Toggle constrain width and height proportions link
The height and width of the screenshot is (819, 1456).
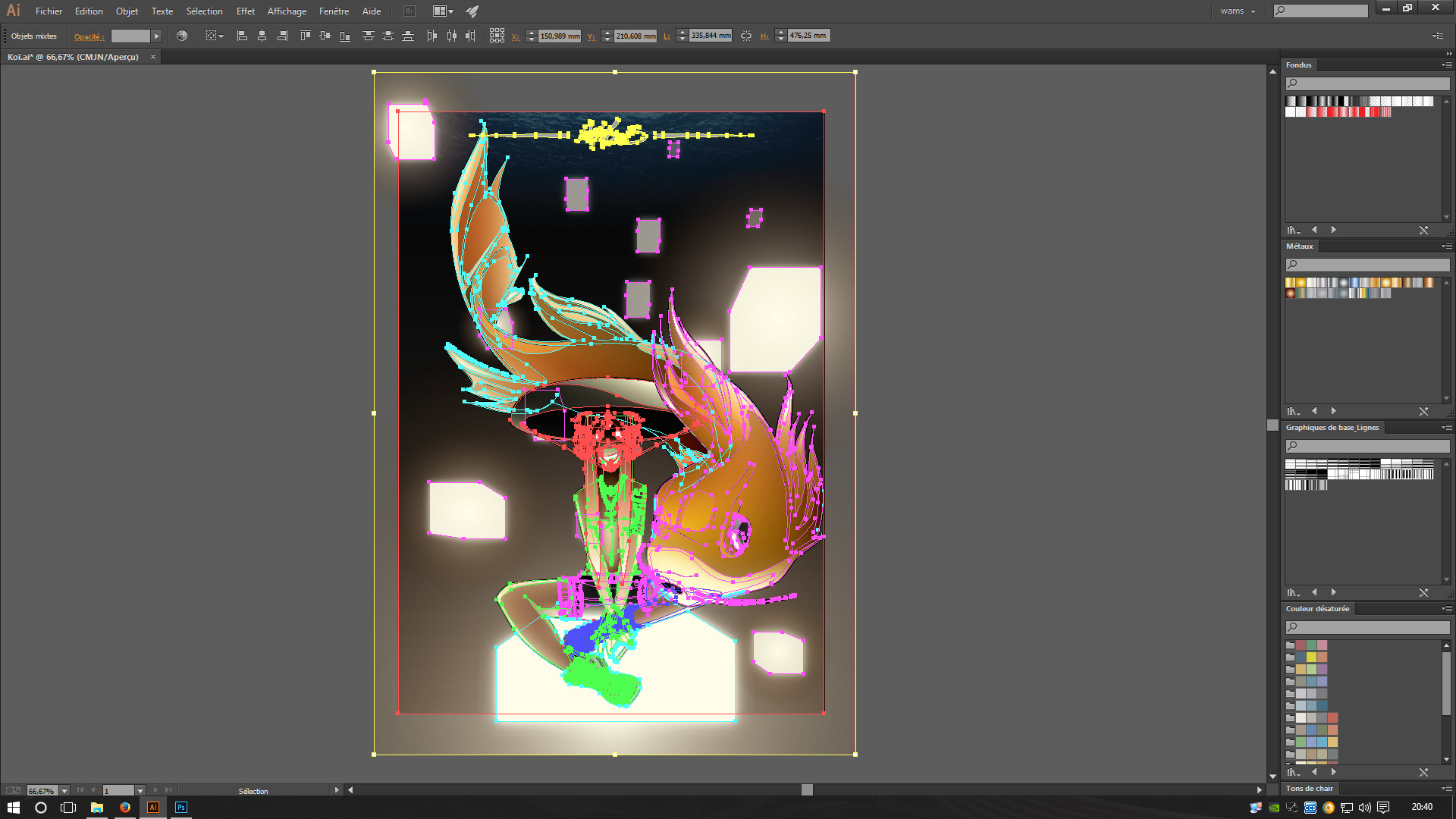click(x=746, y=36)
